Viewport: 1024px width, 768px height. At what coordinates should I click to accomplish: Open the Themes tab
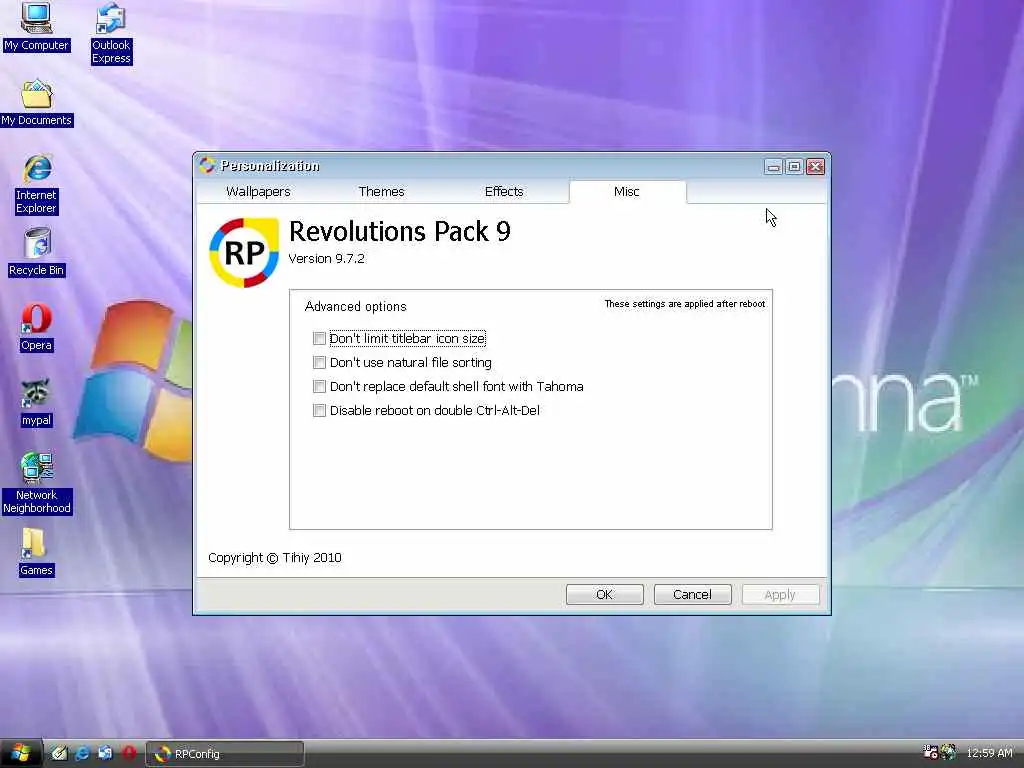(x=381, y=191)
